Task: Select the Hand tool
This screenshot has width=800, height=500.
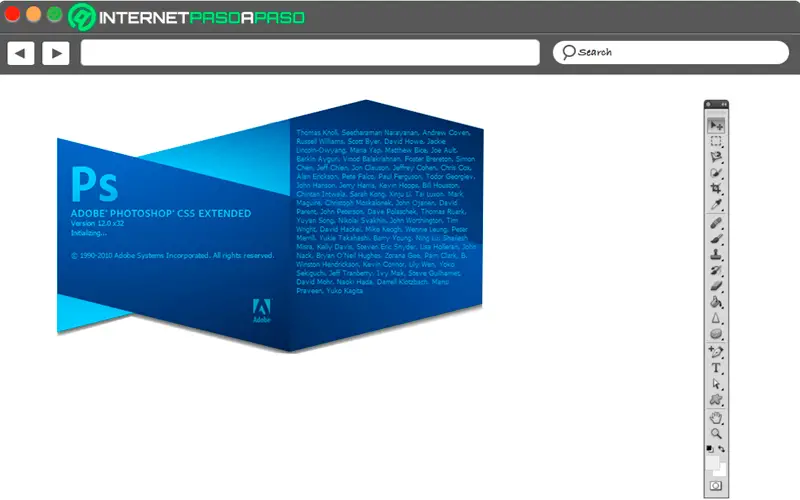Action: tap(716, 418)
